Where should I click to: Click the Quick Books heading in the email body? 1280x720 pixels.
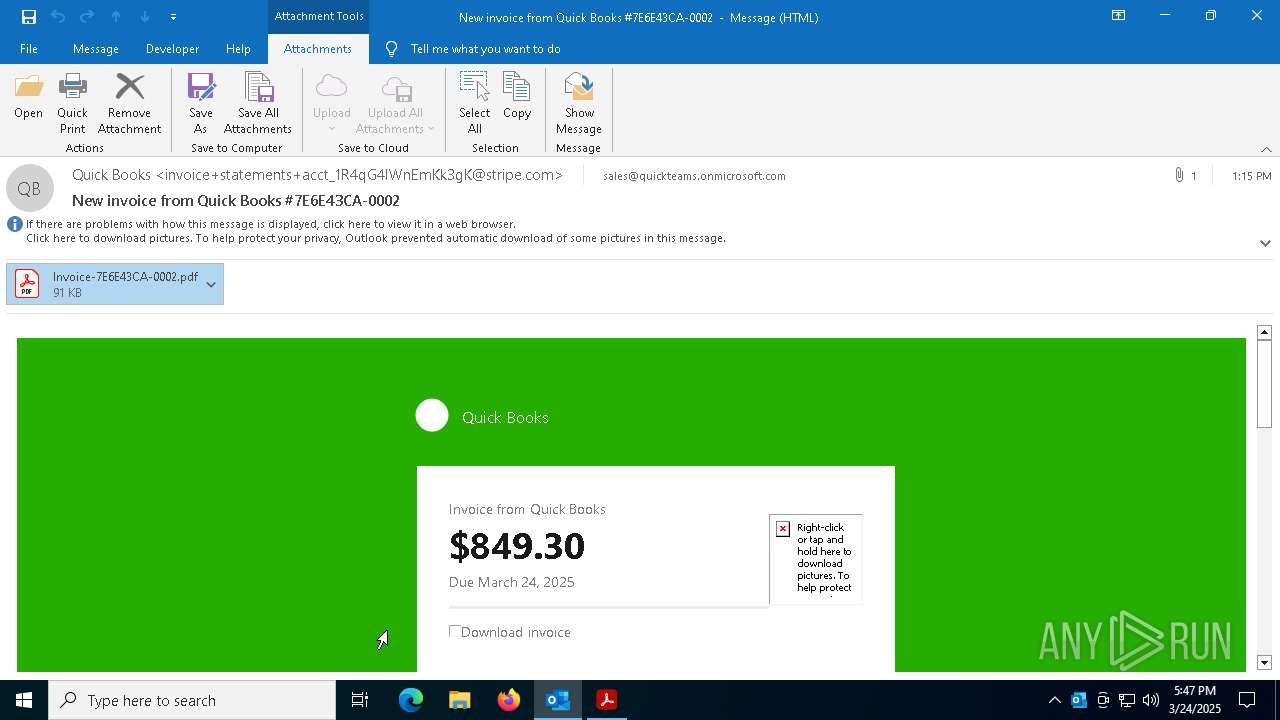tap(505, 418)
